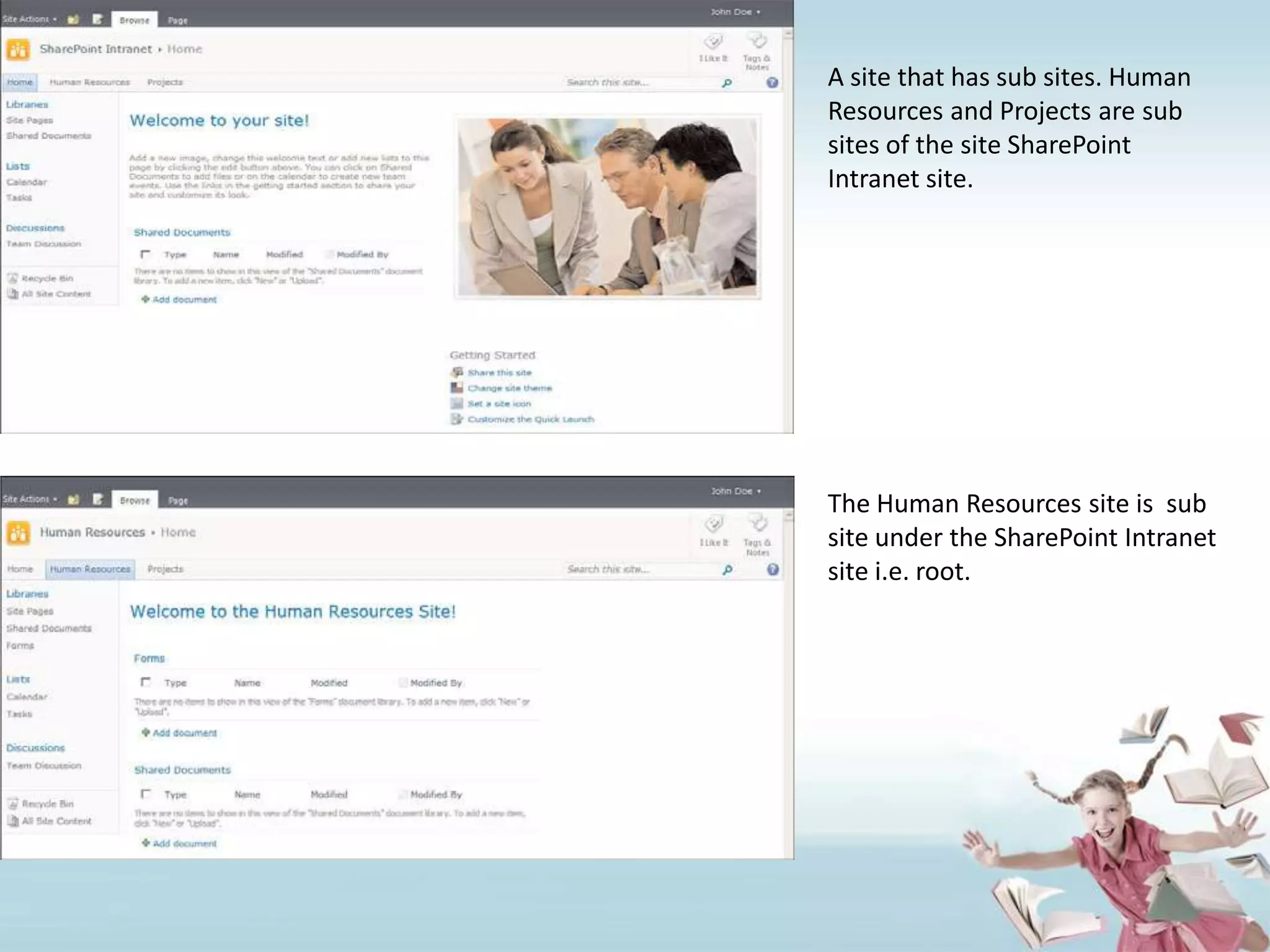Click edit page icon in top window ribbon
Viewport: 1270px width, 952px height.
click(x=97, y=19)
